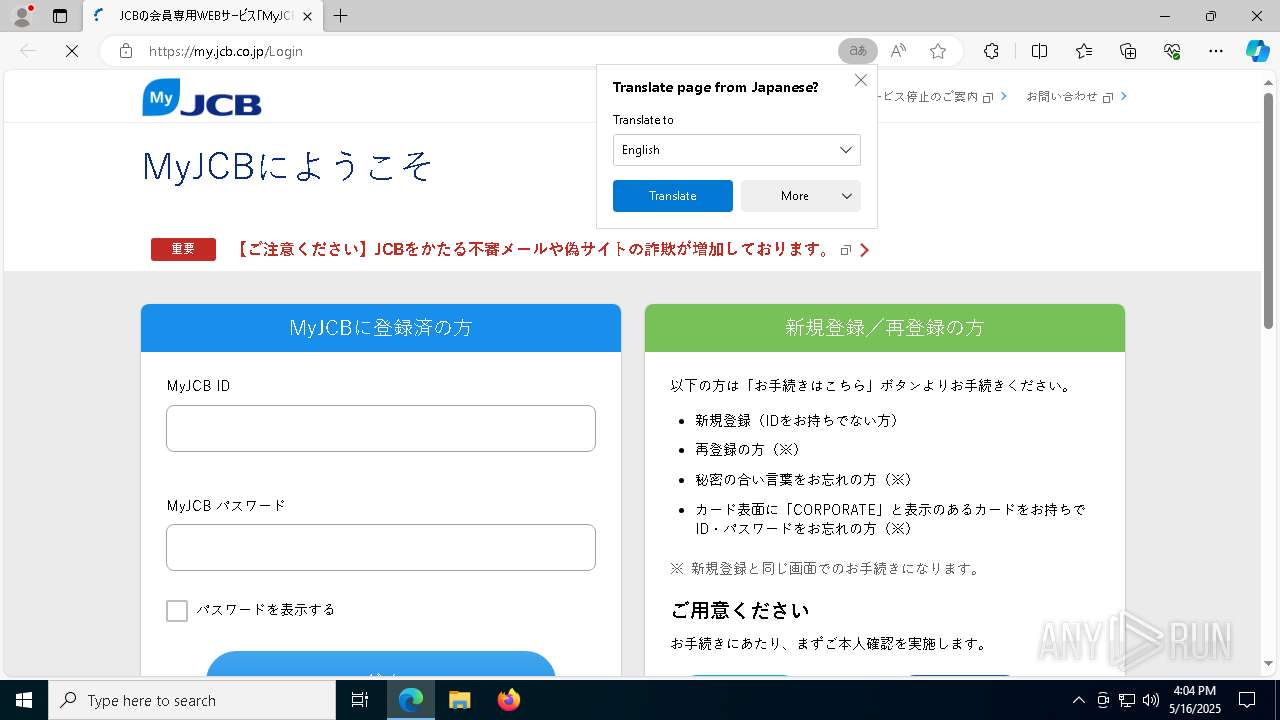View site information lock icon
The height and width of the screenshot is (720, 1280).
(126, 51)
